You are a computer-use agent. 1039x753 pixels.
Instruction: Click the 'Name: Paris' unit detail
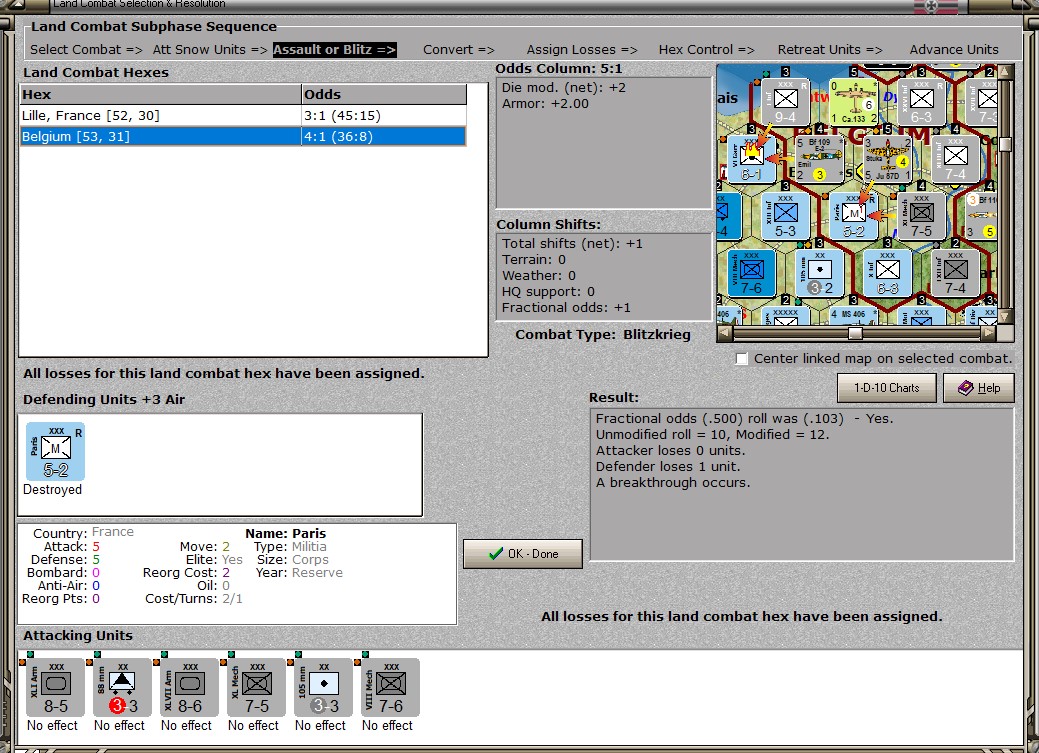(x=286, y=534)
